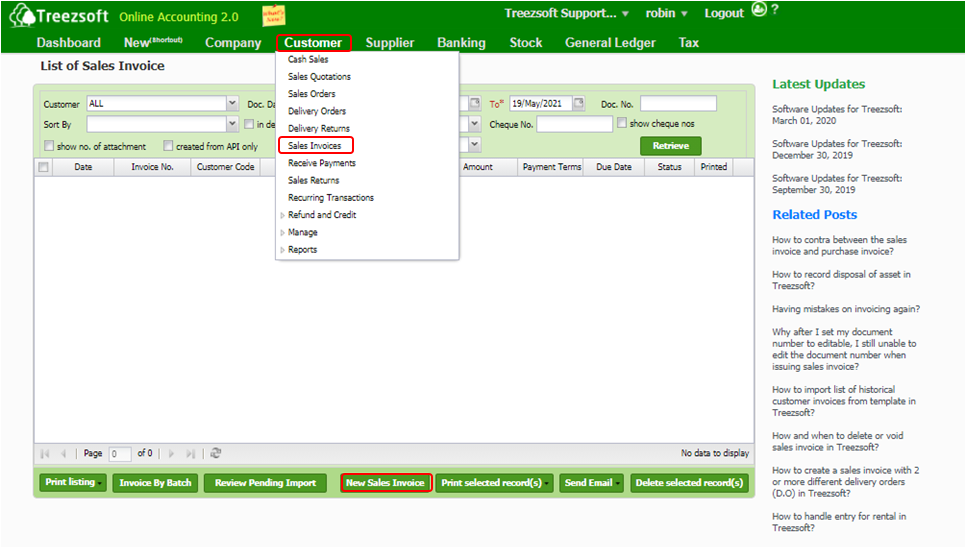The height and width of the screenshot is (547, 967).
Task: Select Recurring Transactions menu item
Action: point(331,197)
